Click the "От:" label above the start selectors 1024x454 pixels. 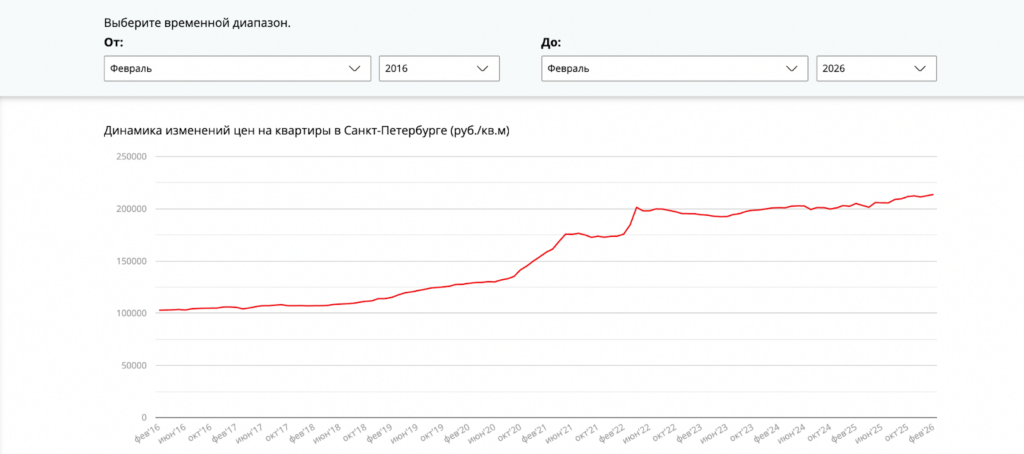click(113, 43)
